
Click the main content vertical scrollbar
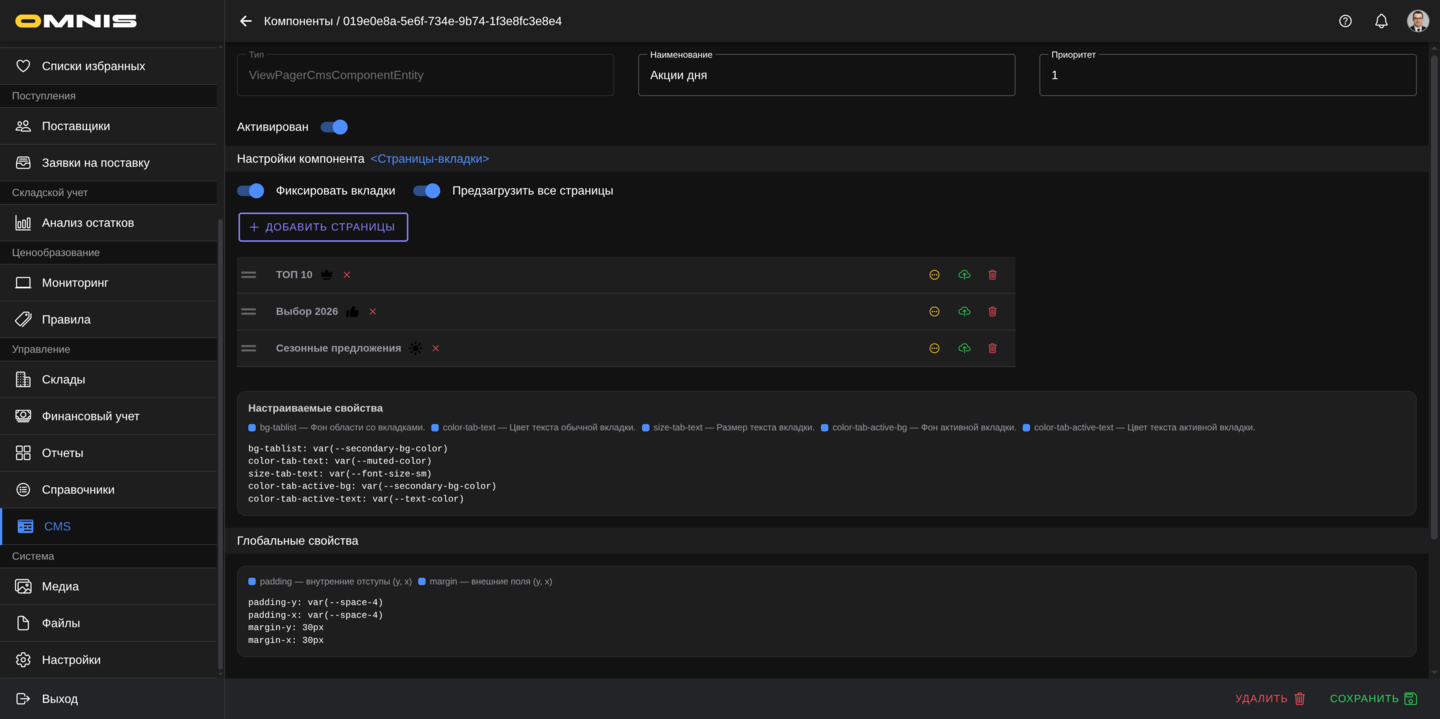coord(1435,295)
